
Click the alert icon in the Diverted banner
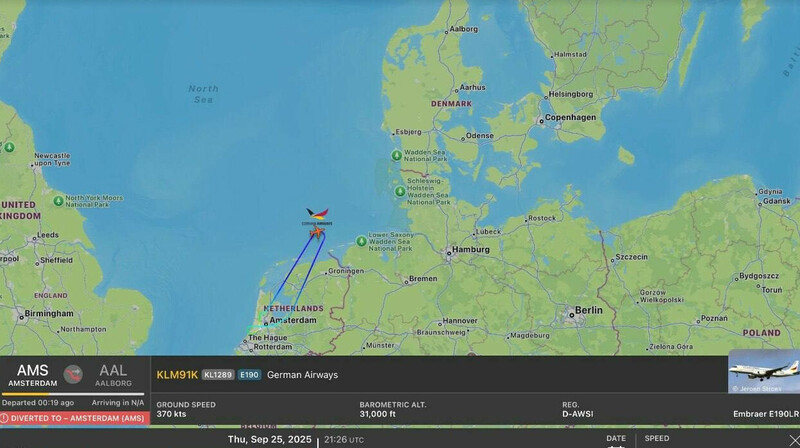pos(5,418)
